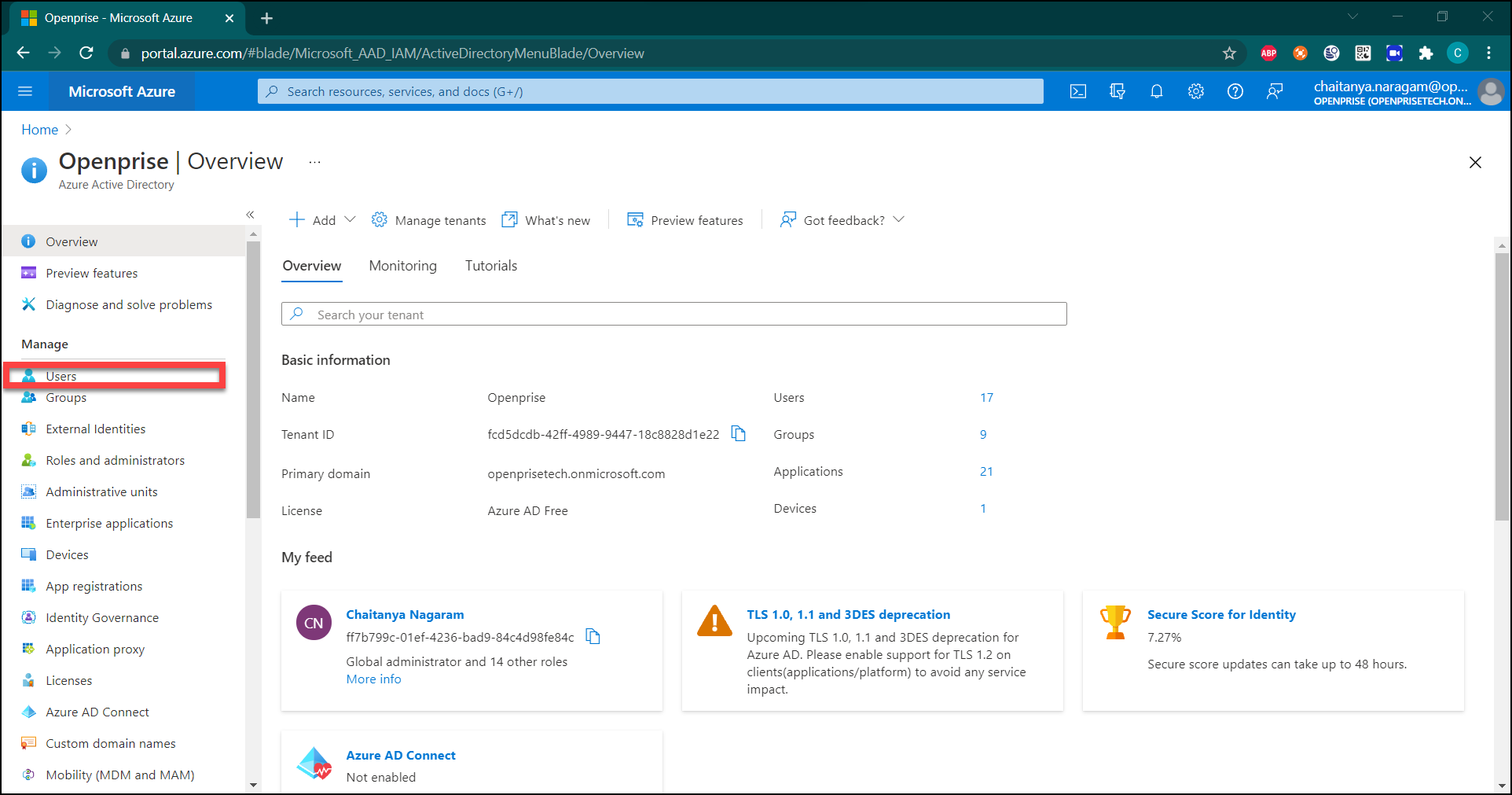
Task: Open the account avatar menu
Action: click(1491, 92)
